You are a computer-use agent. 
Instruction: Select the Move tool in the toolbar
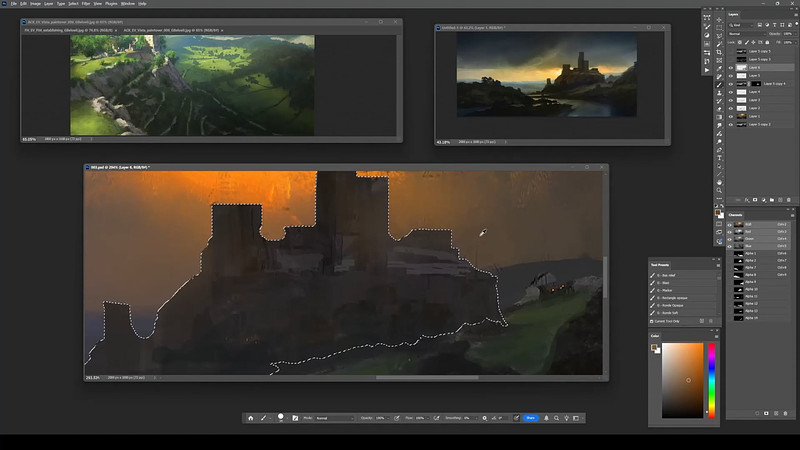[x=719, y=19]
